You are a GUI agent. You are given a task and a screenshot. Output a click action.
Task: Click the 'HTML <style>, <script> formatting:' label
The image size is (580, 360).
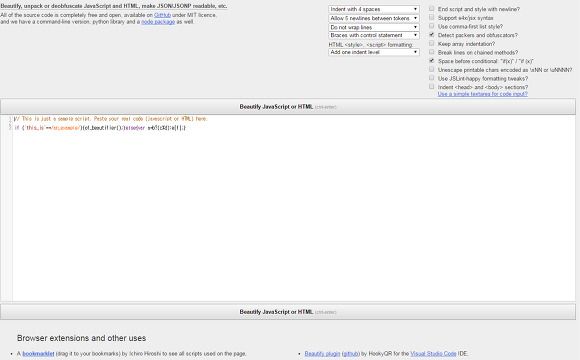coord(371,45)
